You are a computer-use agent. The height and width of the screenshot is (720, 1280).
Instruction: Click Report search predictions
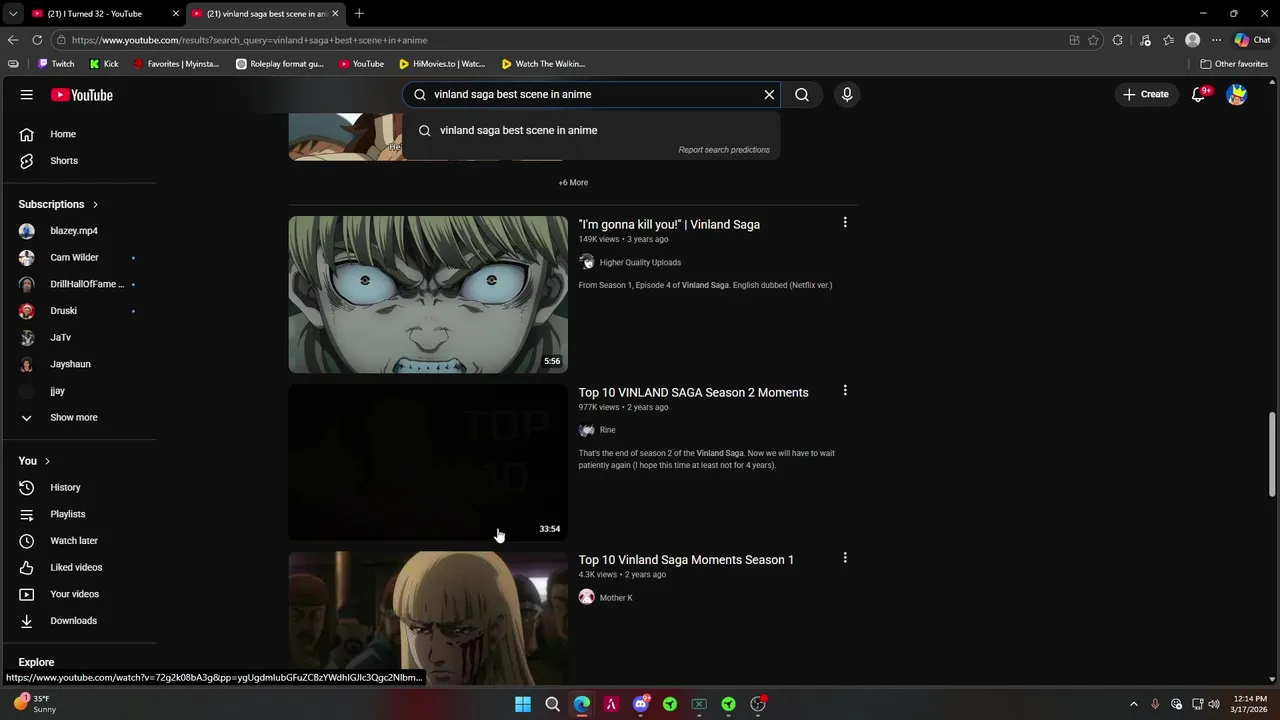point(724,150)
